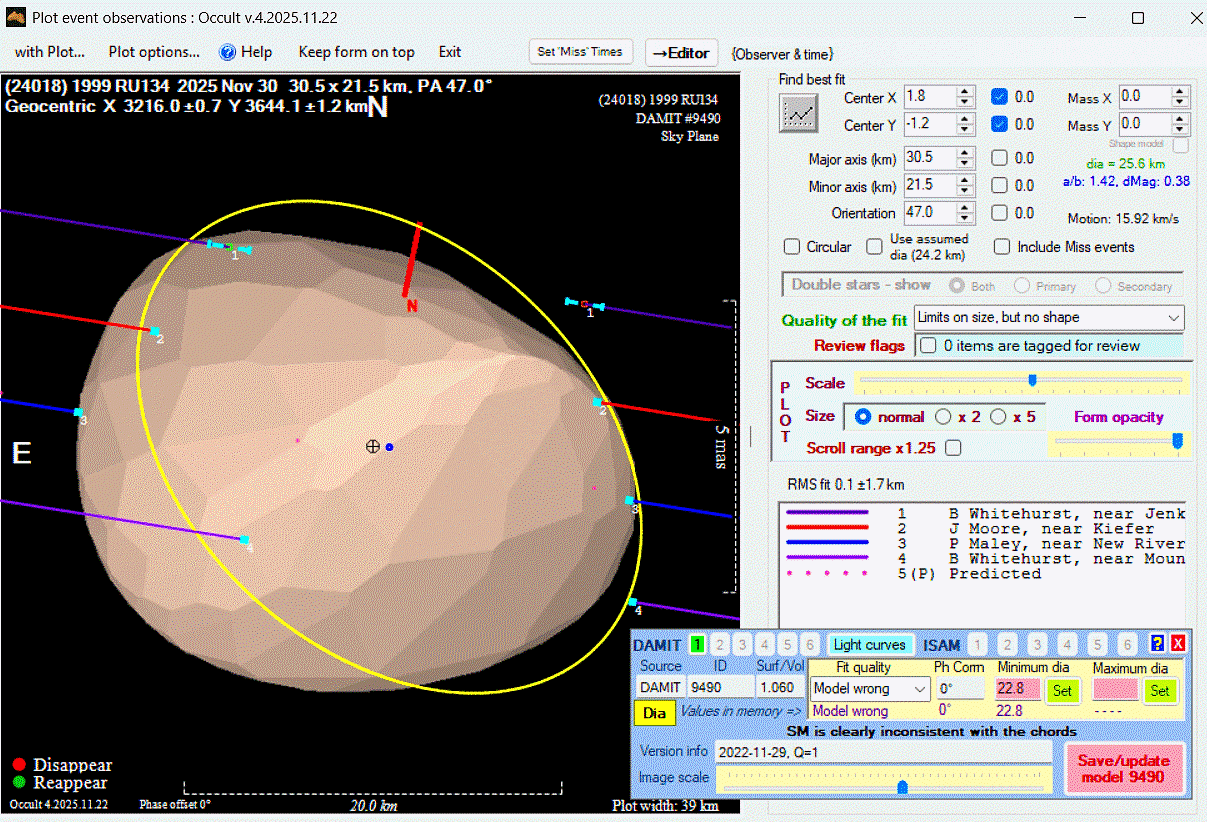Screen dimensions: 1207x822
Task: Check Include Miss events
Action: [1001, 246]
